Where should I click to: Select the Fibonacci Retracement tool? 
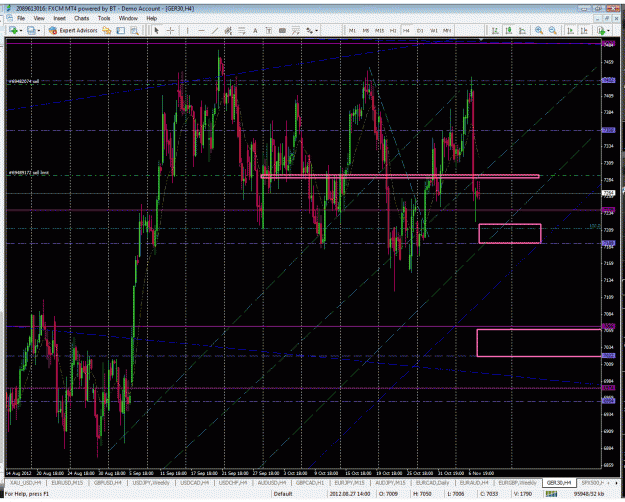pos(242,30)
